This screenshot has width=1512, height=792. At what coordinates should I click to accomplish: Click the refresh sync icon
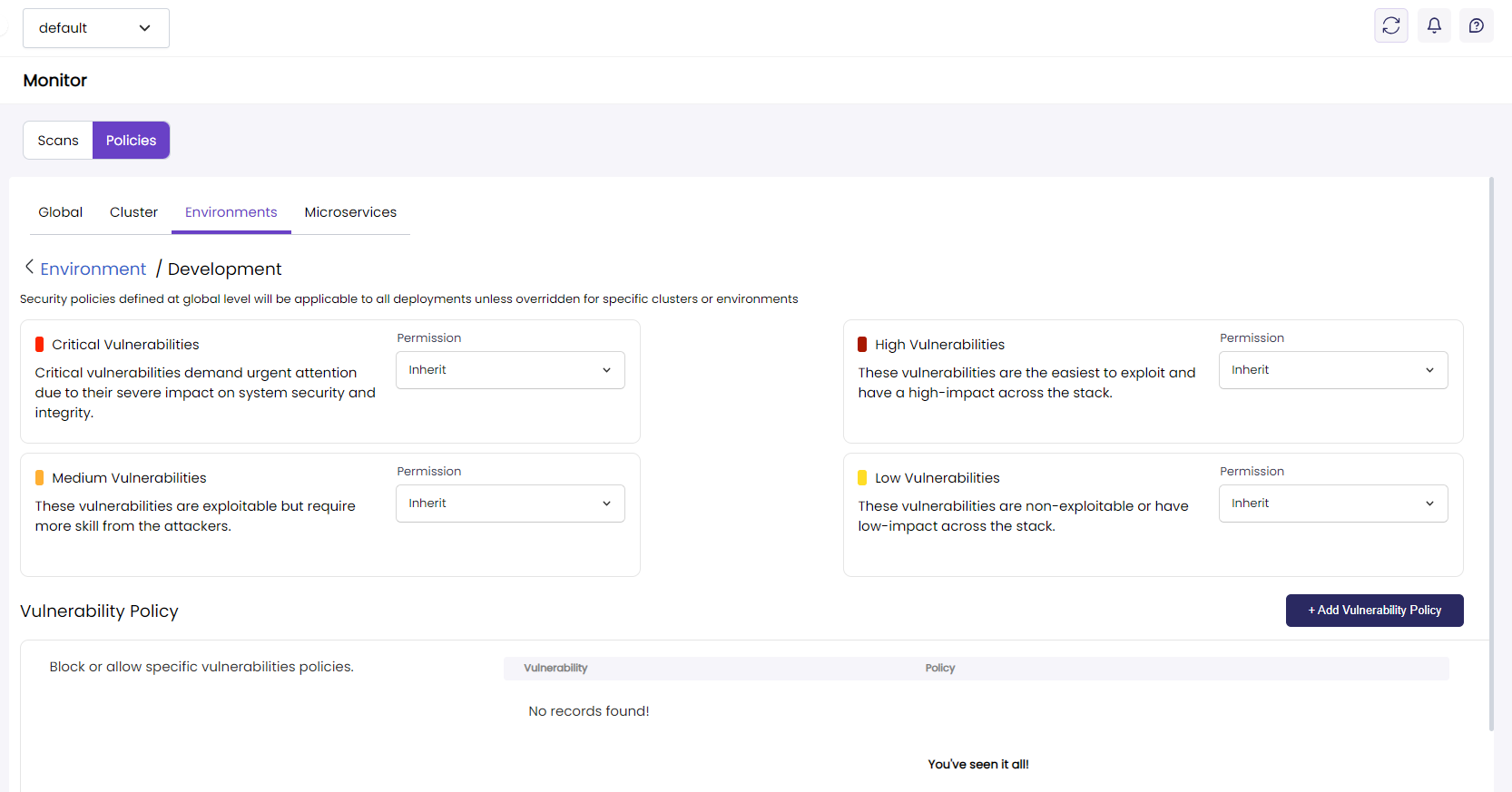[x=1390, y=26]
